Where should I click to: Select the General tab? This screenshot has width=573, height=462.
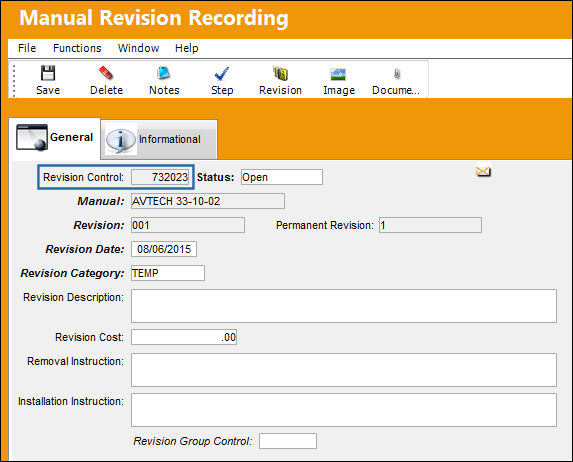(54, 138)
